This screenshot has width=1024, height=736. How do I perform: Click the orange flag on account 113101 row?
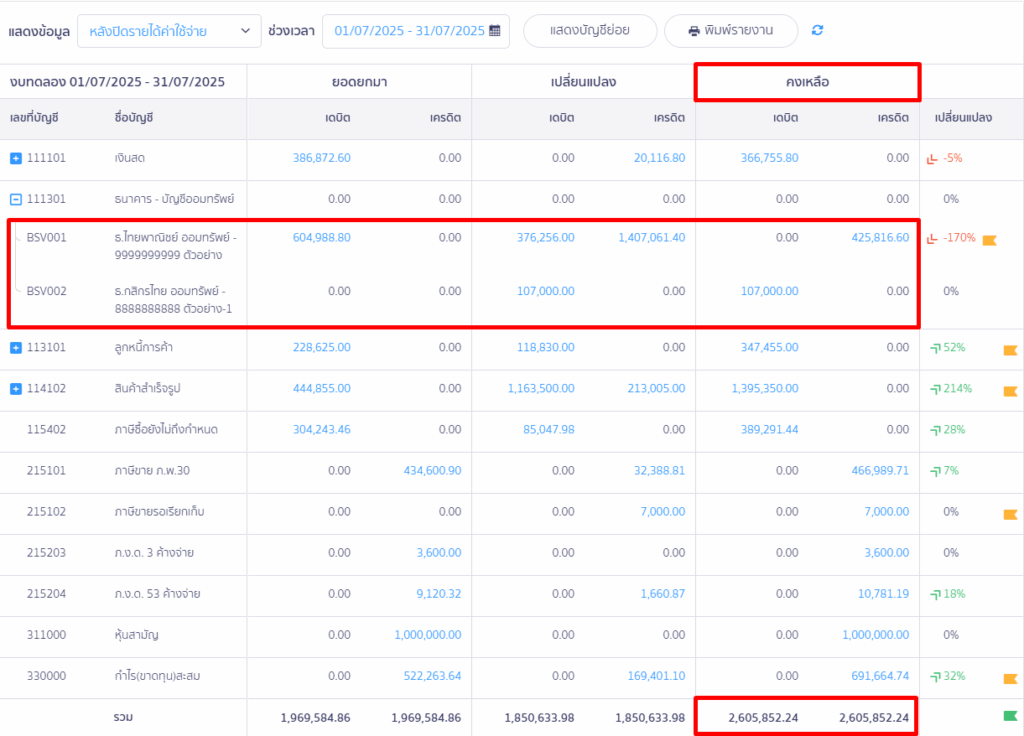coord(1010,349)
